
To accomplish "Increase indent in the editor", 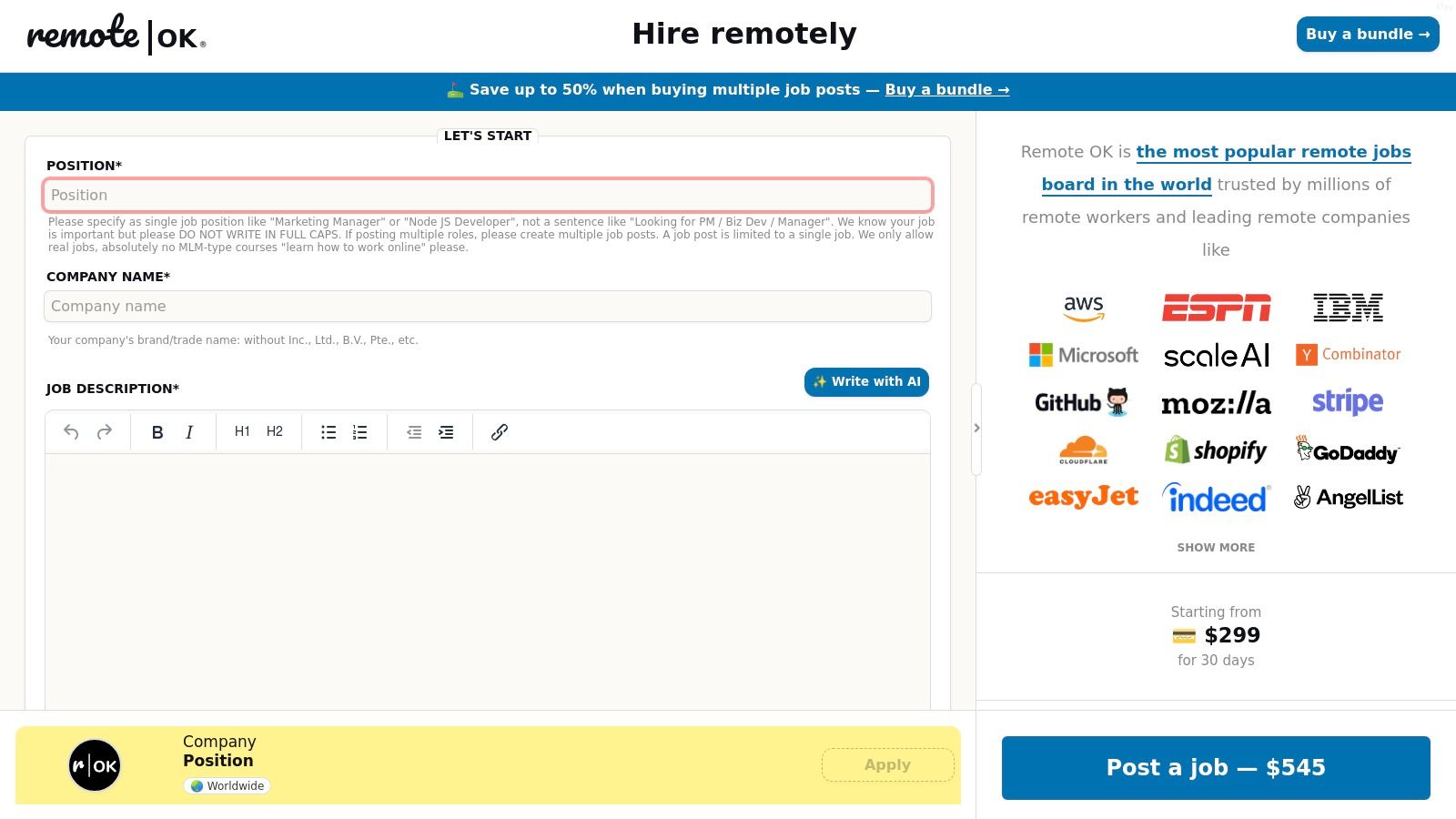I will tap(446, 432).
